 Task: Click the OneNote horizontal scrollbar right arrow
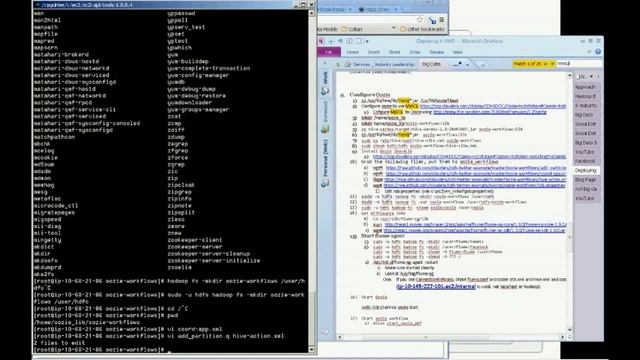563,337
